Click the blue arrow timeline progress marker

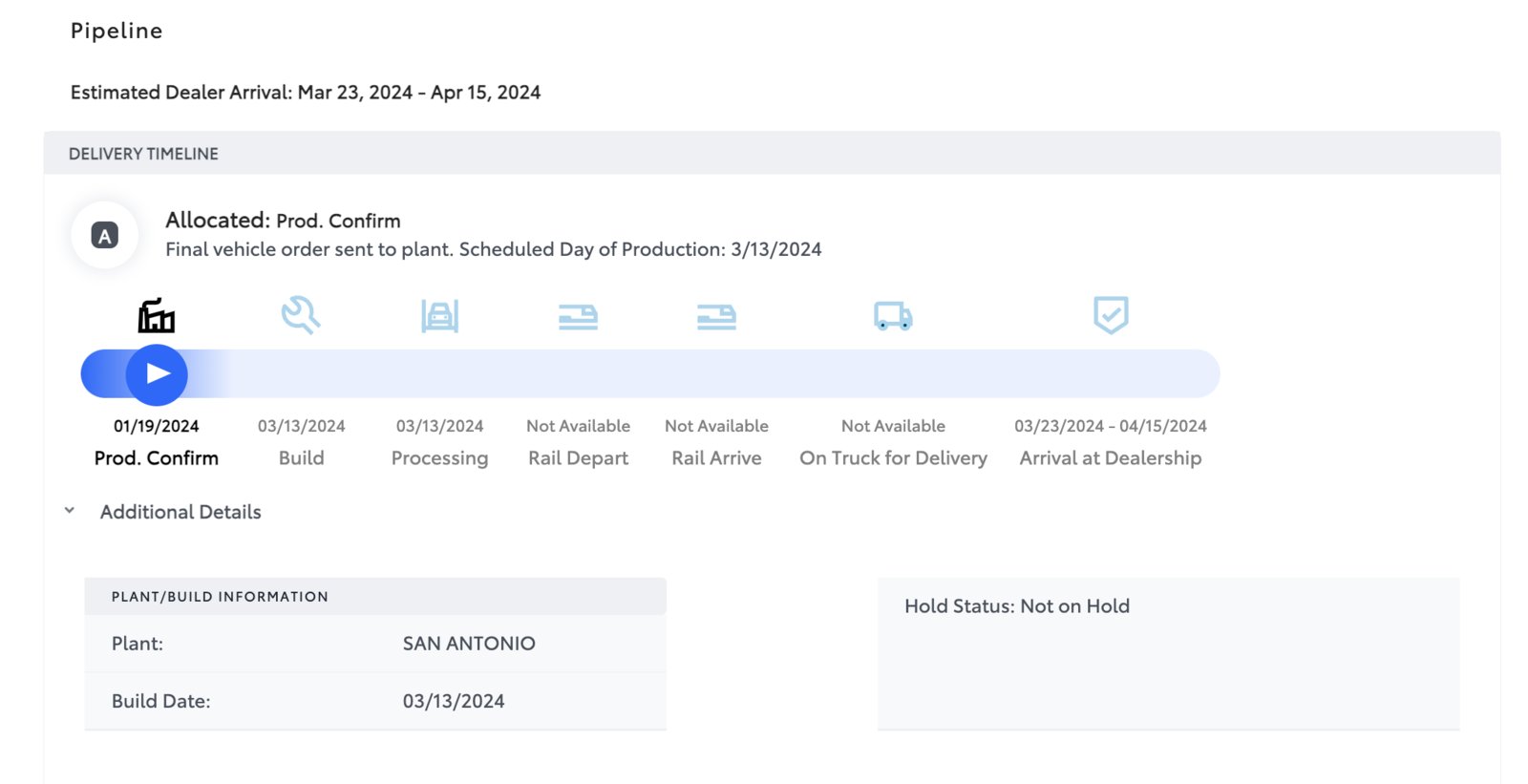coord(157,374)
